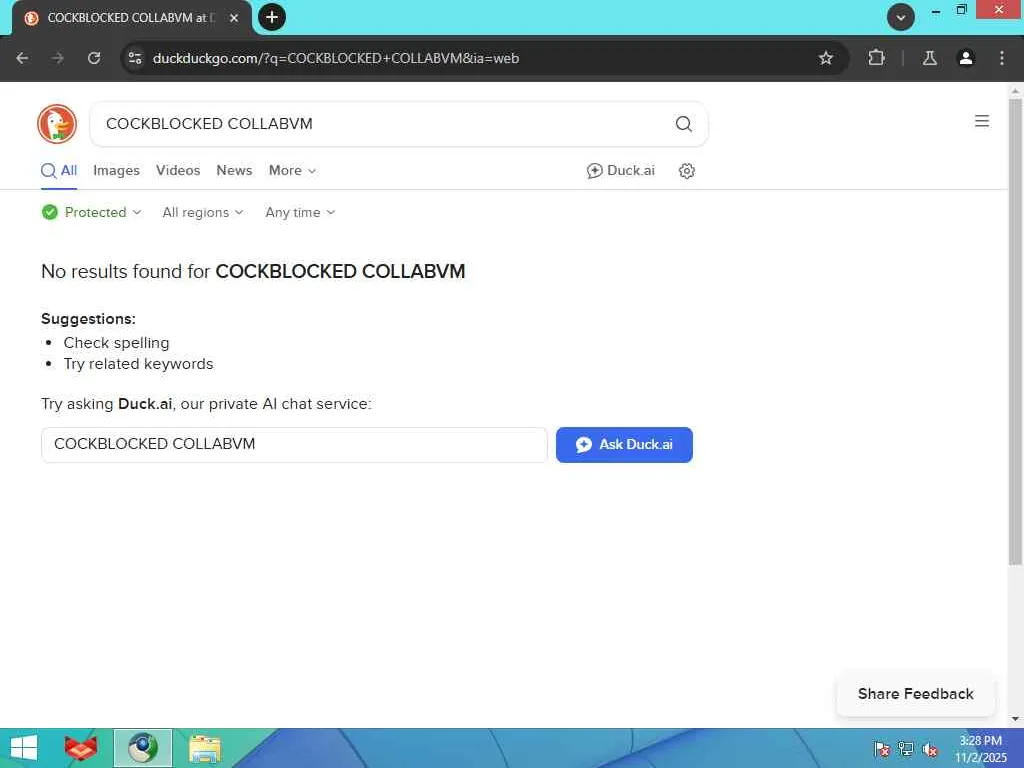The image size is (1024, 768).
Task: Switch to the Videos results tab
Action: (x=178, y=170)
